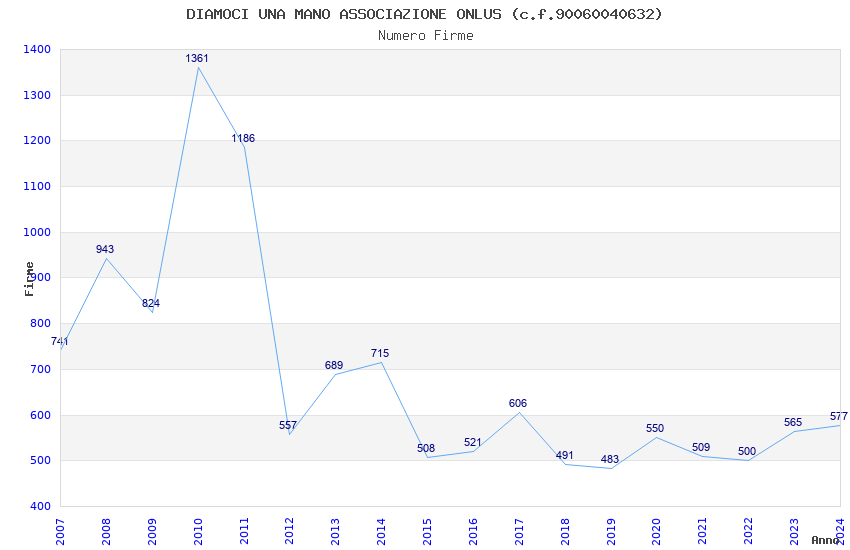Click the 2014 x-axis year label
This screenshot has width=850, height=550.
[x=381, y=532]
